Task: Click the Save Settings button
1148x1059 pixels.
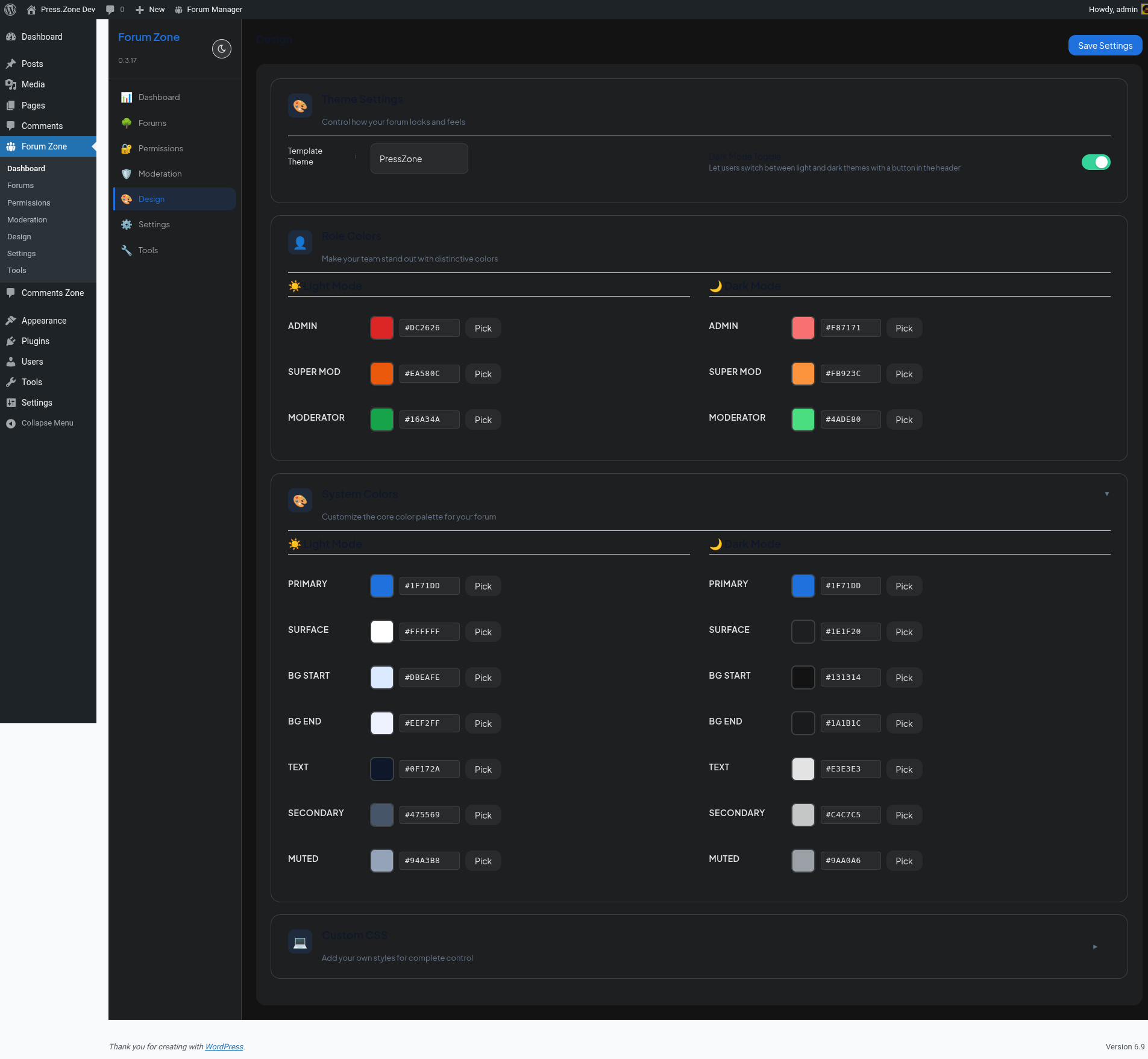Action: tap(1105, 46)
